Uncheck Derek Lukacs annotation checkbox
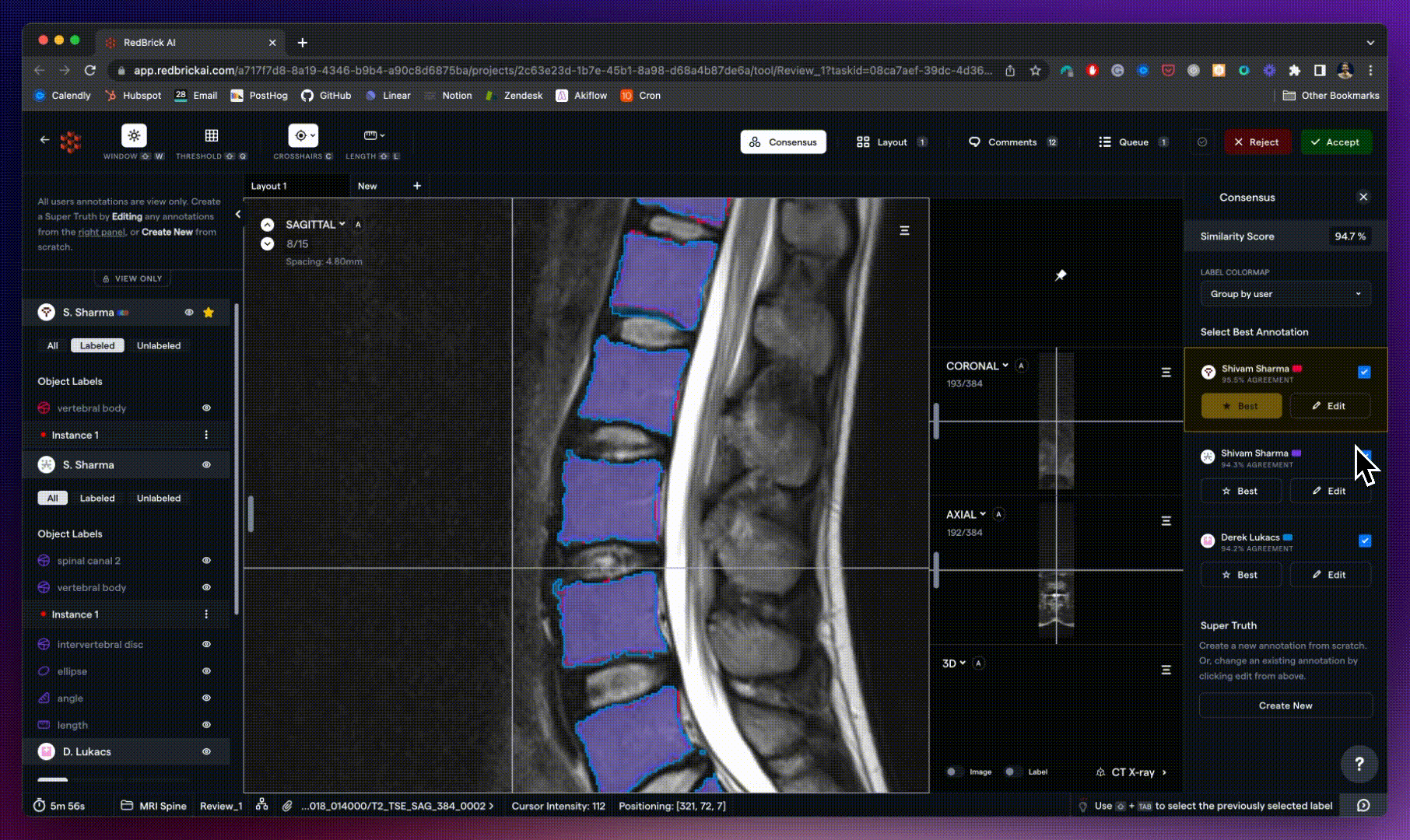Viewport: 1410px width, 840px height. pyautogui.click(x=1364, y=541)
